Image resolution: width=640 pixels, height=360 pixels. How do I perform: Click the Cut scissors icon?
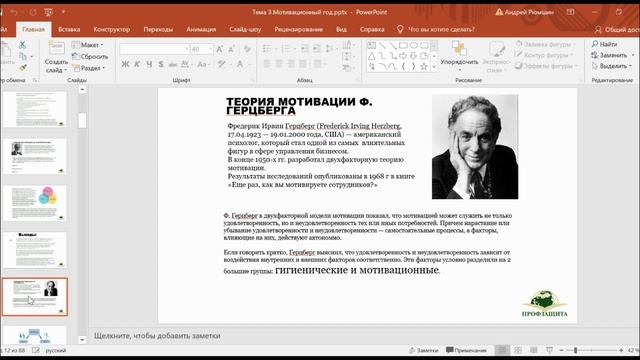pos(22,44)
